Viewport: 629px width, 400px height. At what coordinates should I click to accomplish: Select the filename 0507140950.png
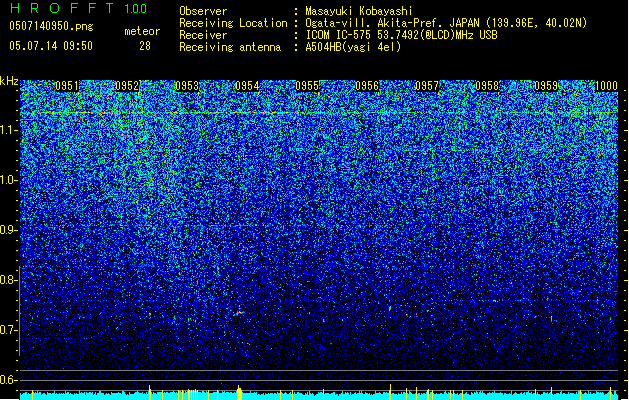(51, 26)
